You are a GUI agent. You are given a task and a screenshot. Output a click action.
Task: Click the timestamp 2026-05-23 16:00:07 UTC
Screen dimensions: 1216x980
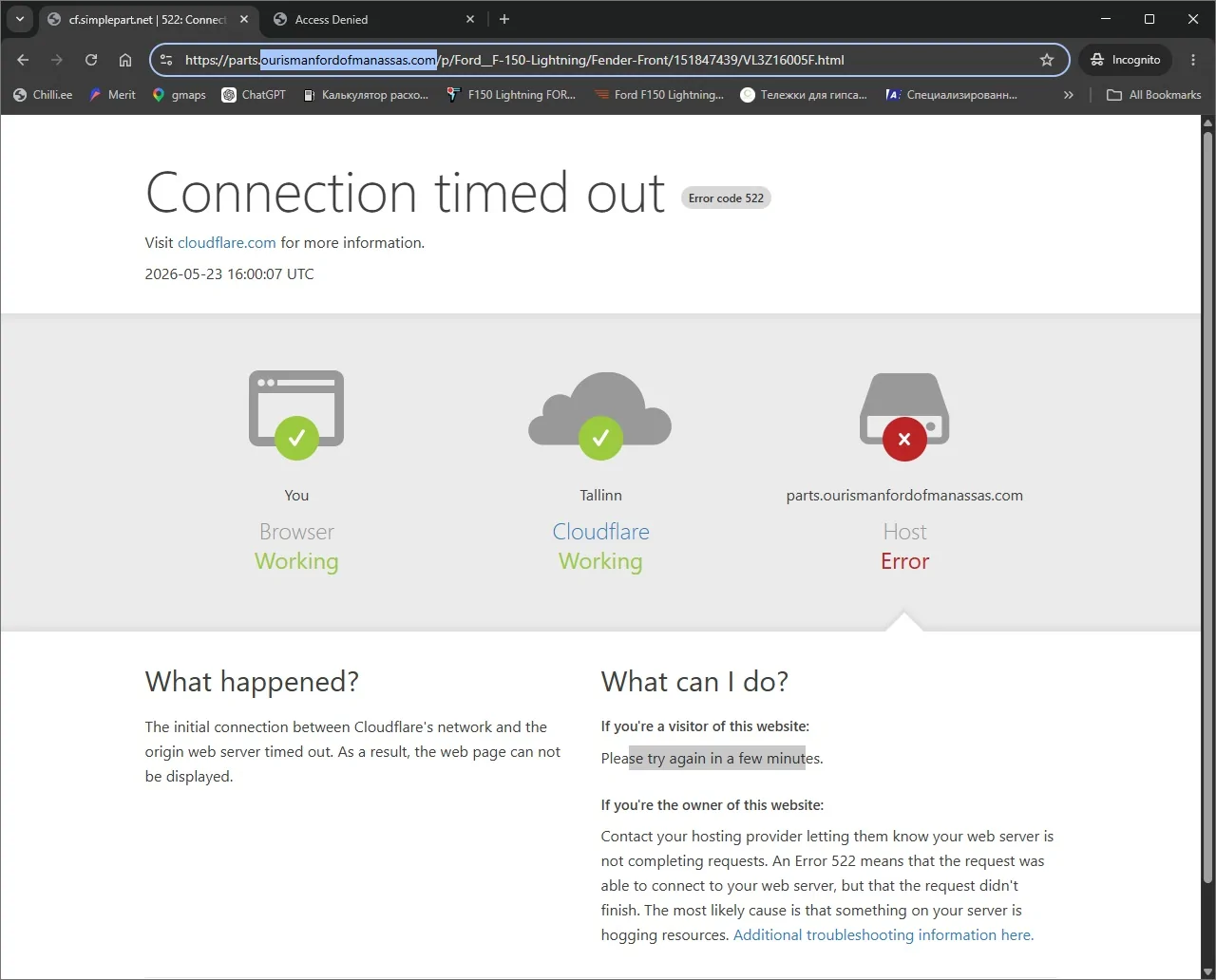(x=229, y=274)
